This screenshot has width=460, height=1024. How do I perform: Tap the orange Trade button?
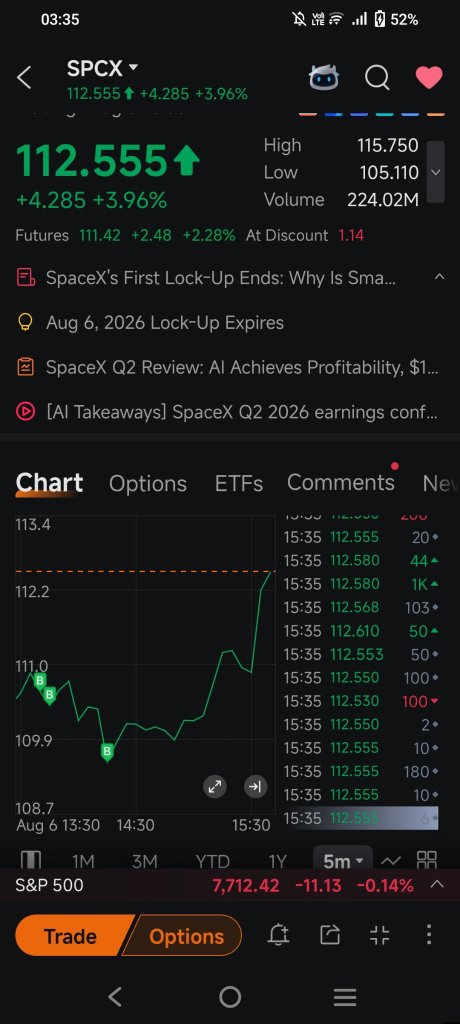[x=71, y=936]
